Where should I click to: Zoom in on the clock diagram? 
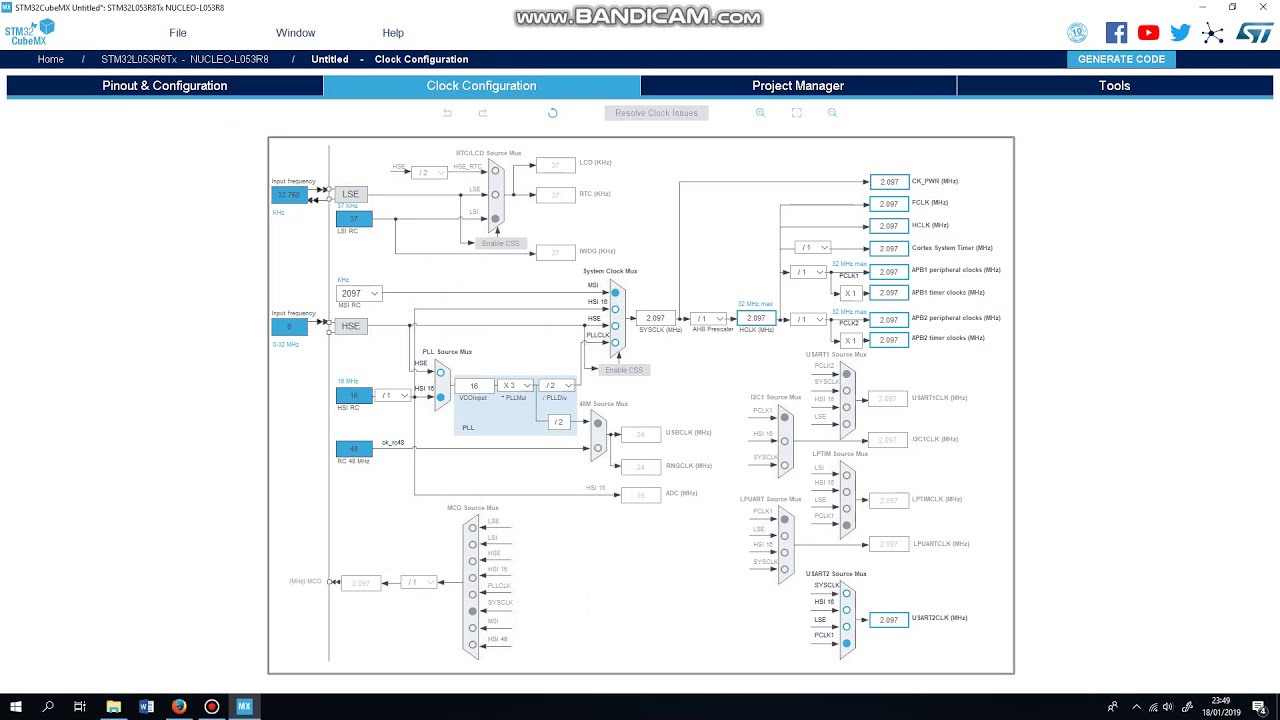point(760,113)
